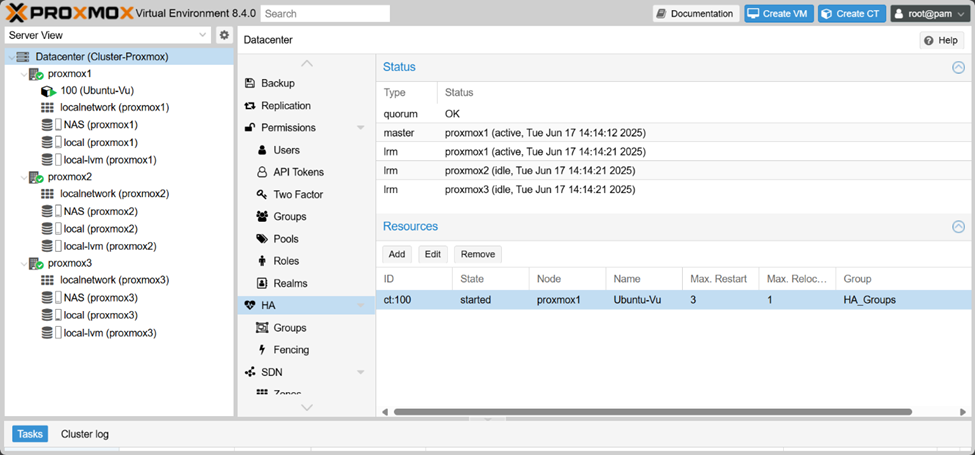Open local-lvm storage on proxmox3

tap(108, 333)
